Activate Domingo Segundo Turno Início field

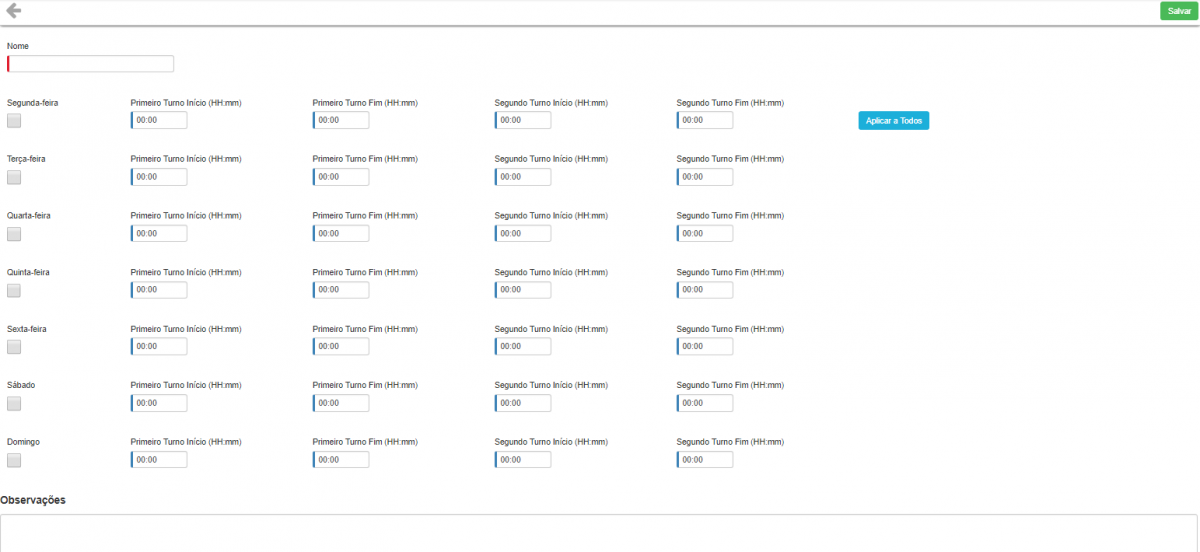[523, 459]
